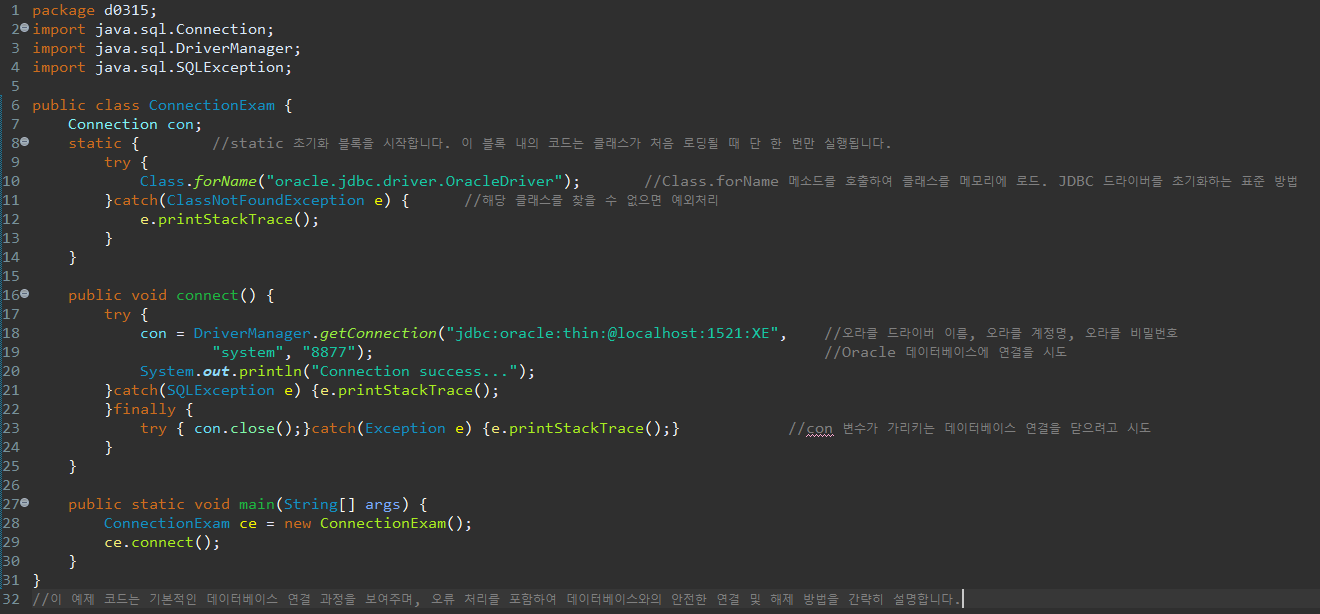Click the 'forName' method call on line 10
The width and height of the screenshot is (1320, 614).
(225, 181)
